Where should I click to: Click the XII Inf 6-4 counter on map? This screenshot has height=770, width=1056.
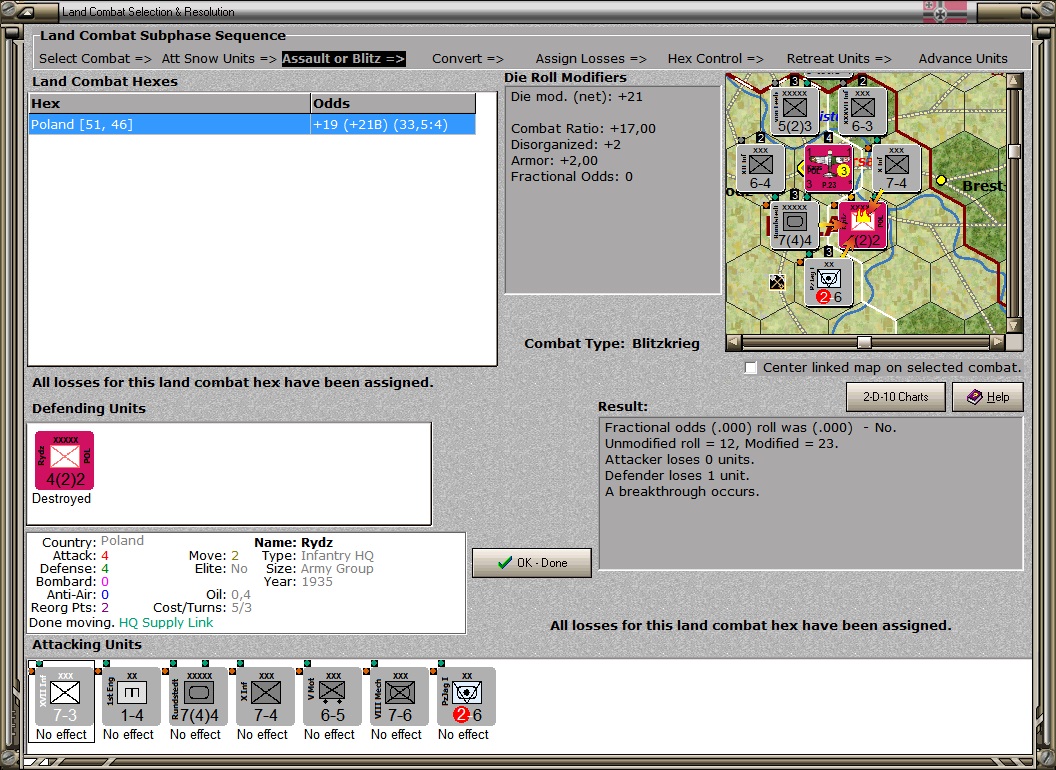(761, 168)
